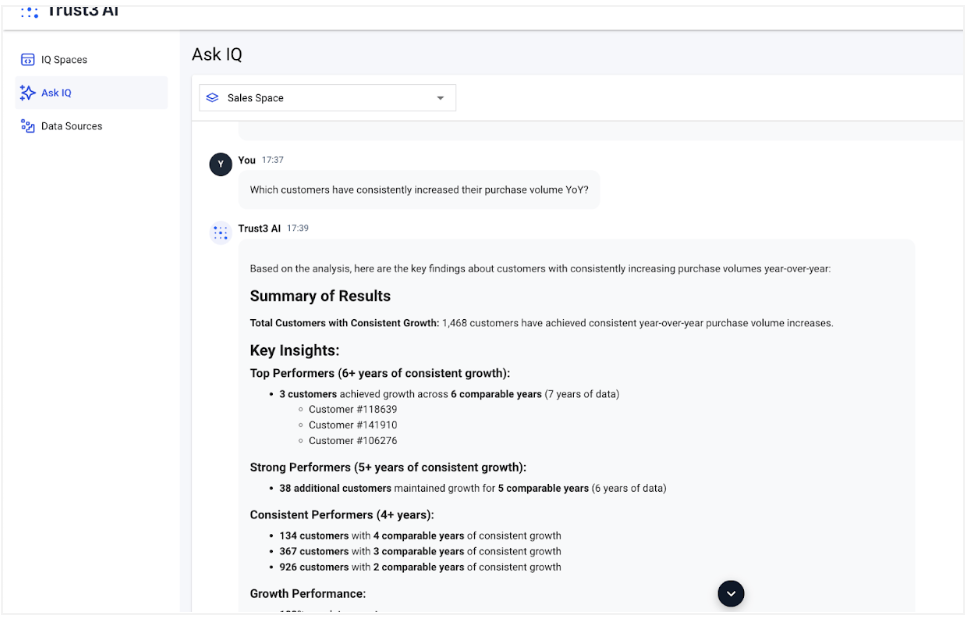
Task: Click the Ask IQ page heading
Action: coord(217,55)
